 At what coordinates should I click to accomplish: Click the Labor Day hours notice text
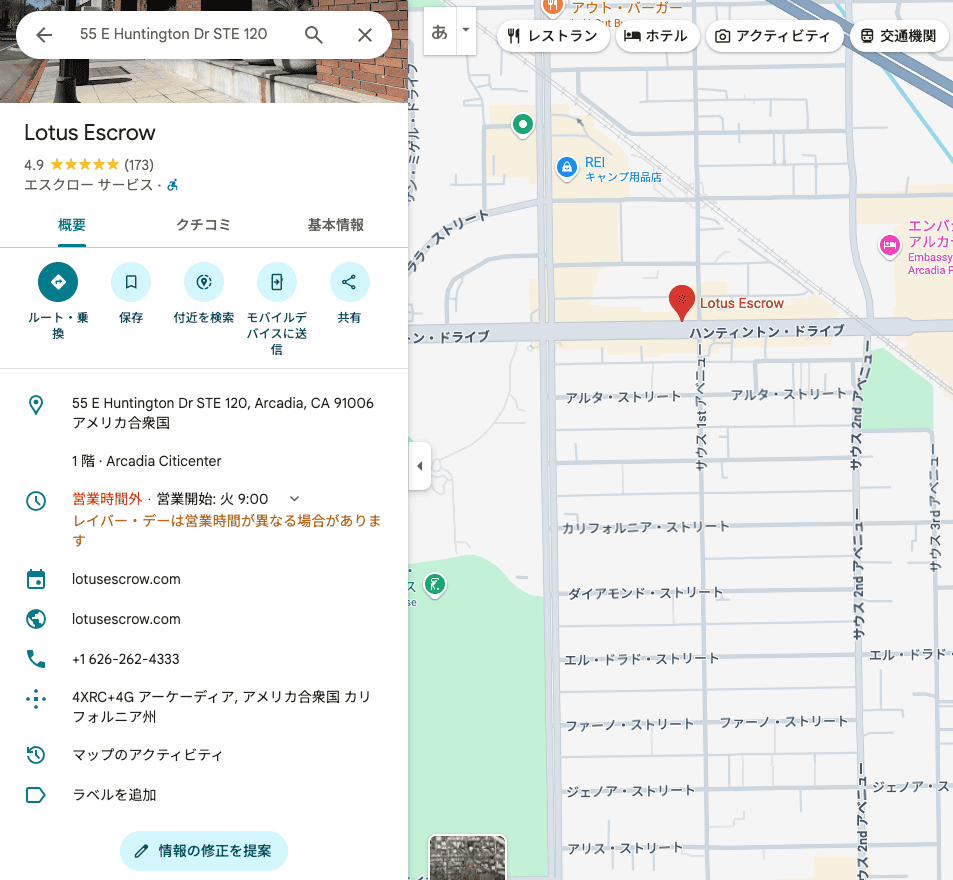tap(227, 530)
